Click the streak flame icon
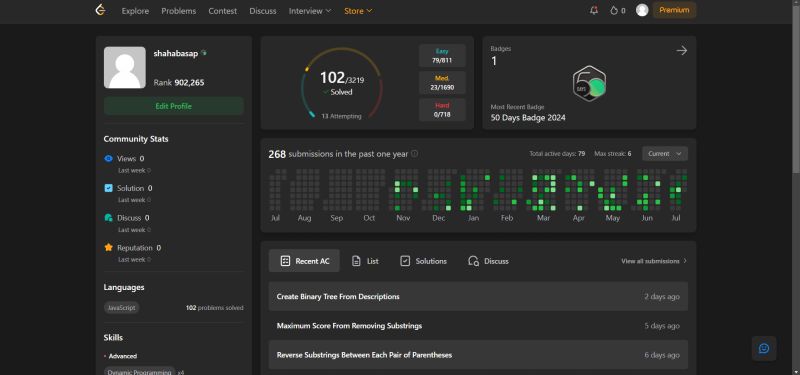 pos(614,11)
